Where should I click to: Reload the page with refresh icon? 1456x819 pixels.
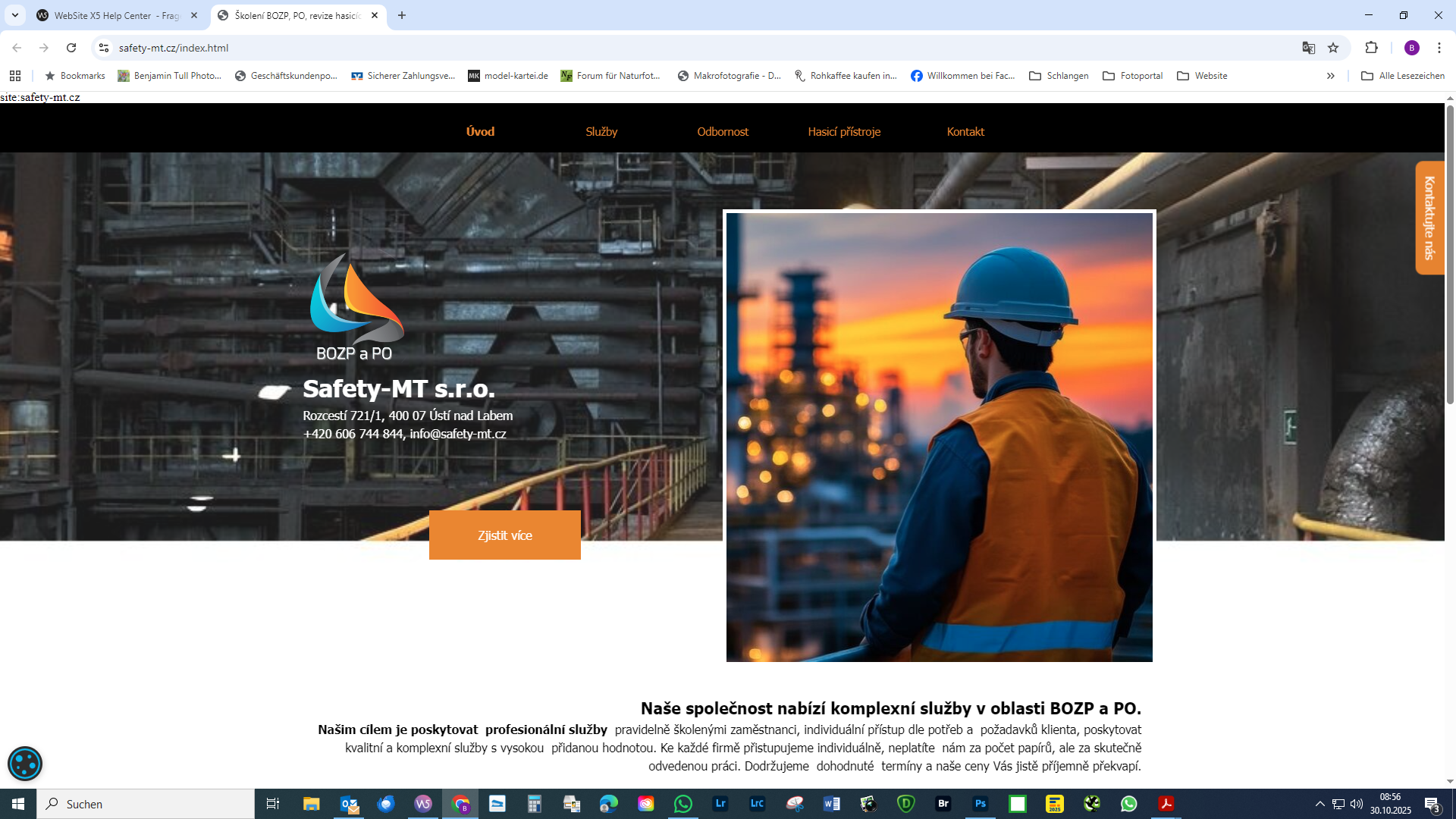71,48
